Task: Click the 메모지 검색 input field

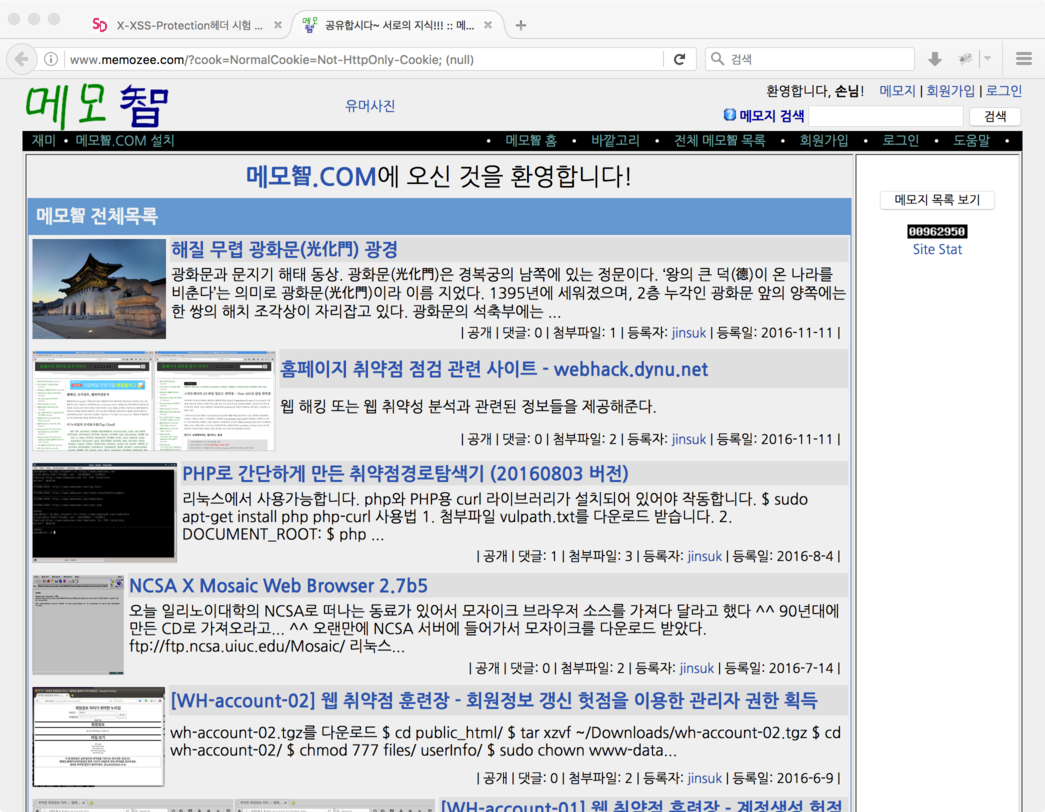Action: coord(886,116)
